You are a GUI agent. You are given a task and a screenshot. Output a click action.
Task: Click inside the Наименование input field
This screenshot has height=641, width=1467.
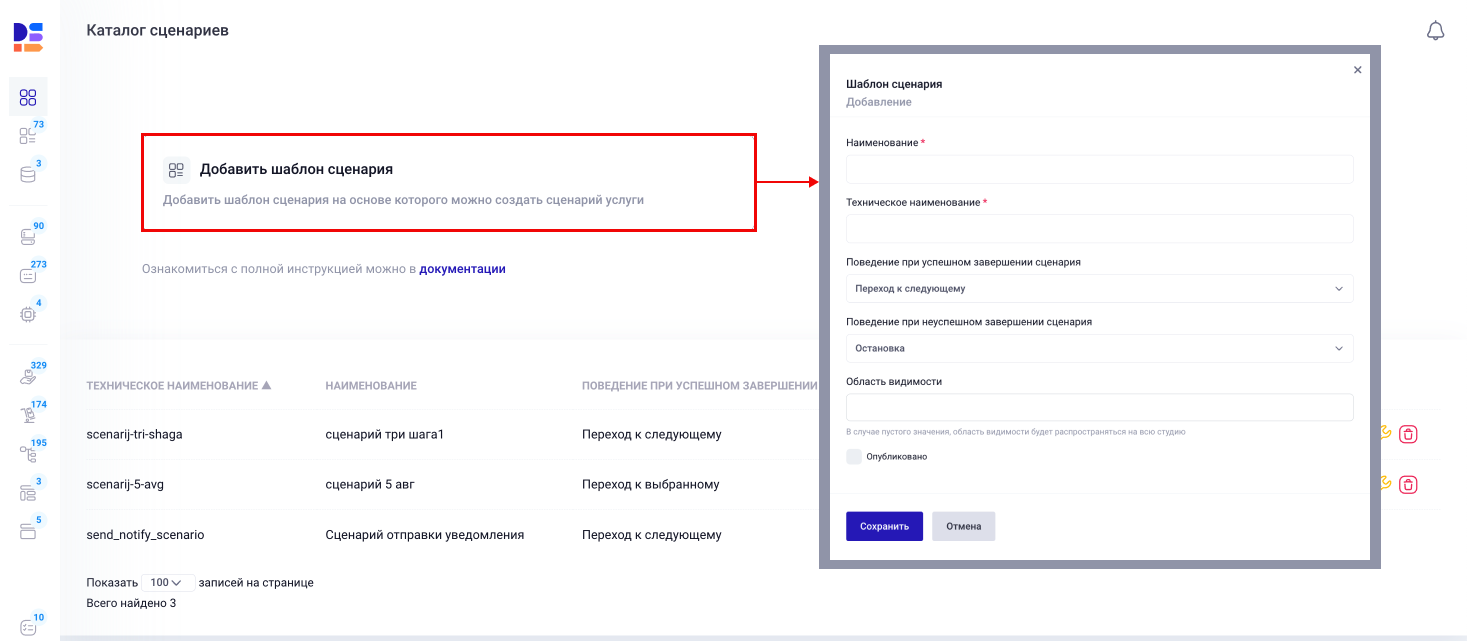1099,169
